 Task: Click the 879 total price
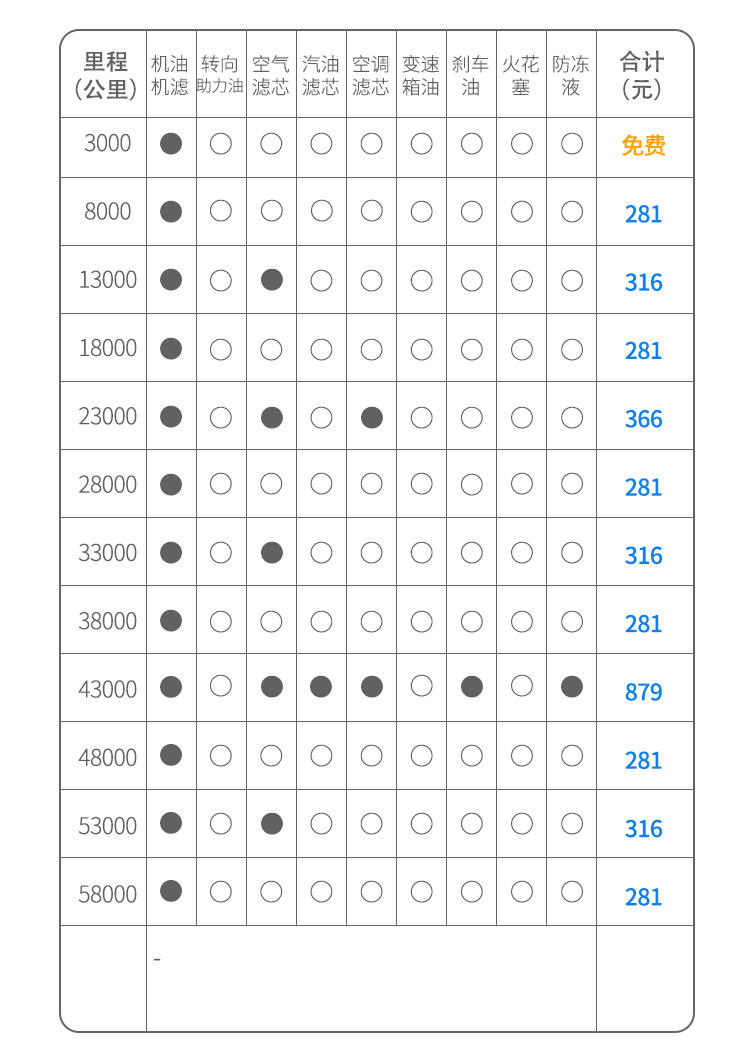(x=643, y=691)
